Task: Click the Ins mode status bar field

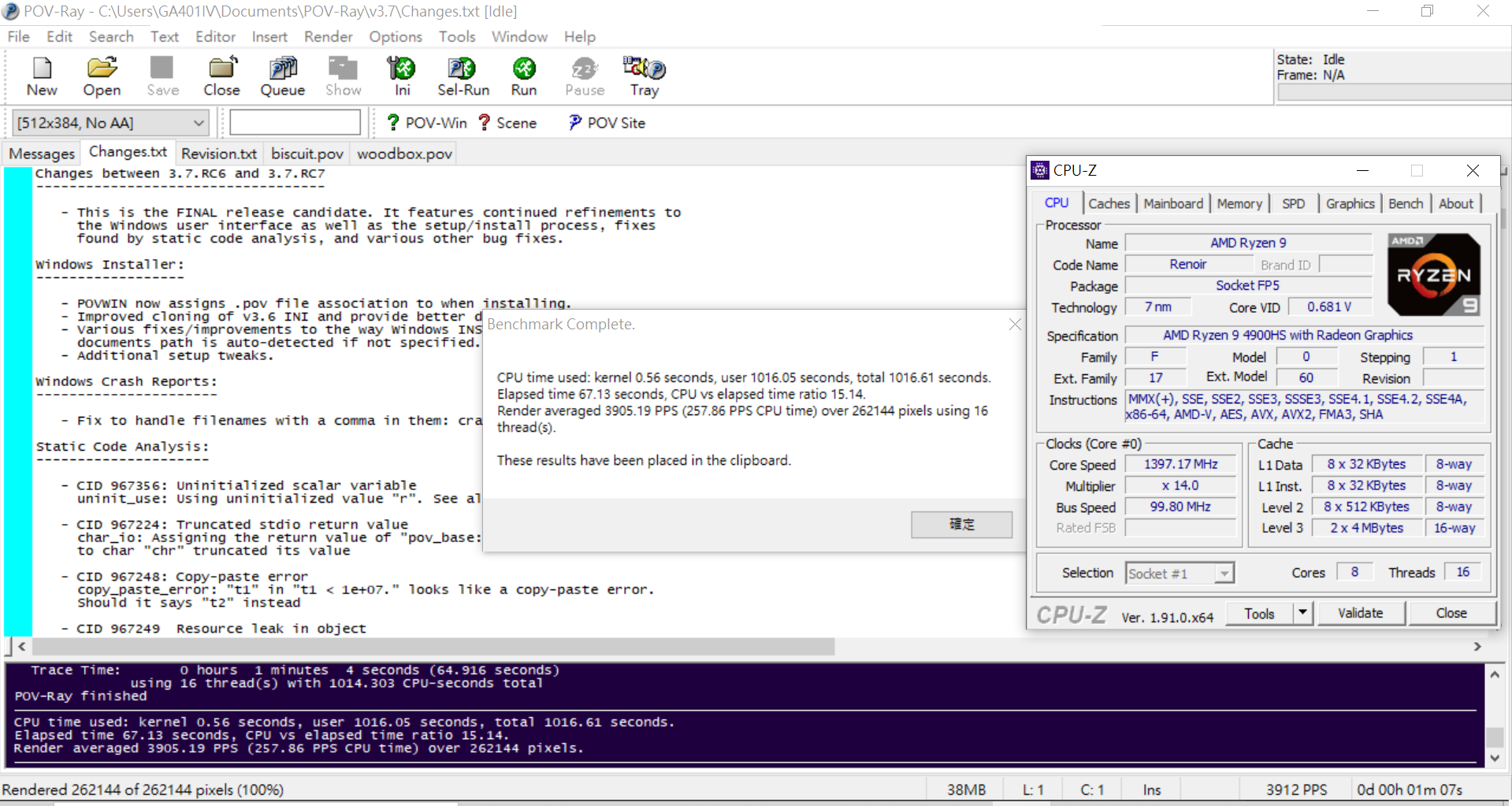Action: pos(1151,789)
